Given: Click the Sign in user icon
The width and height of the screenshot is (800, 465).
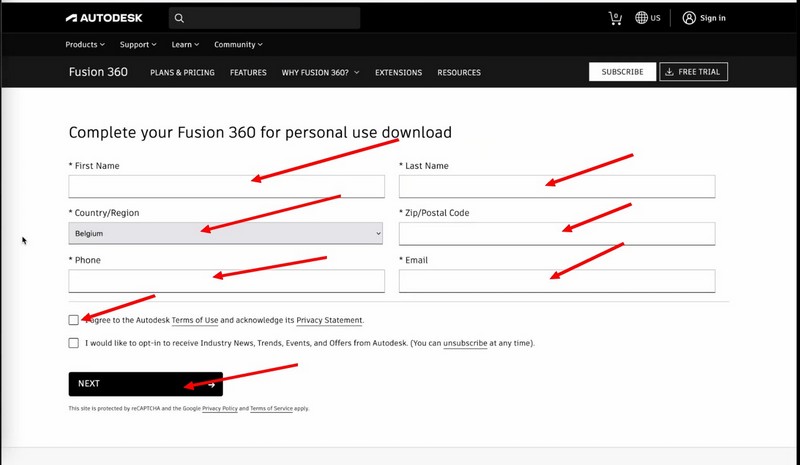Looking at the screenshot, I should [x=689, y=18].
